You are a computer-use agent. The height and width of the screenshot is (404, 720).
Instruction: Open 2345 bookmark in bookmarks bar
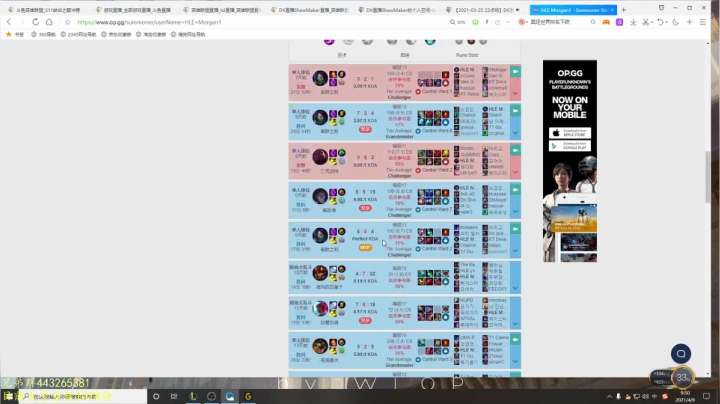[x=78, y=34]
